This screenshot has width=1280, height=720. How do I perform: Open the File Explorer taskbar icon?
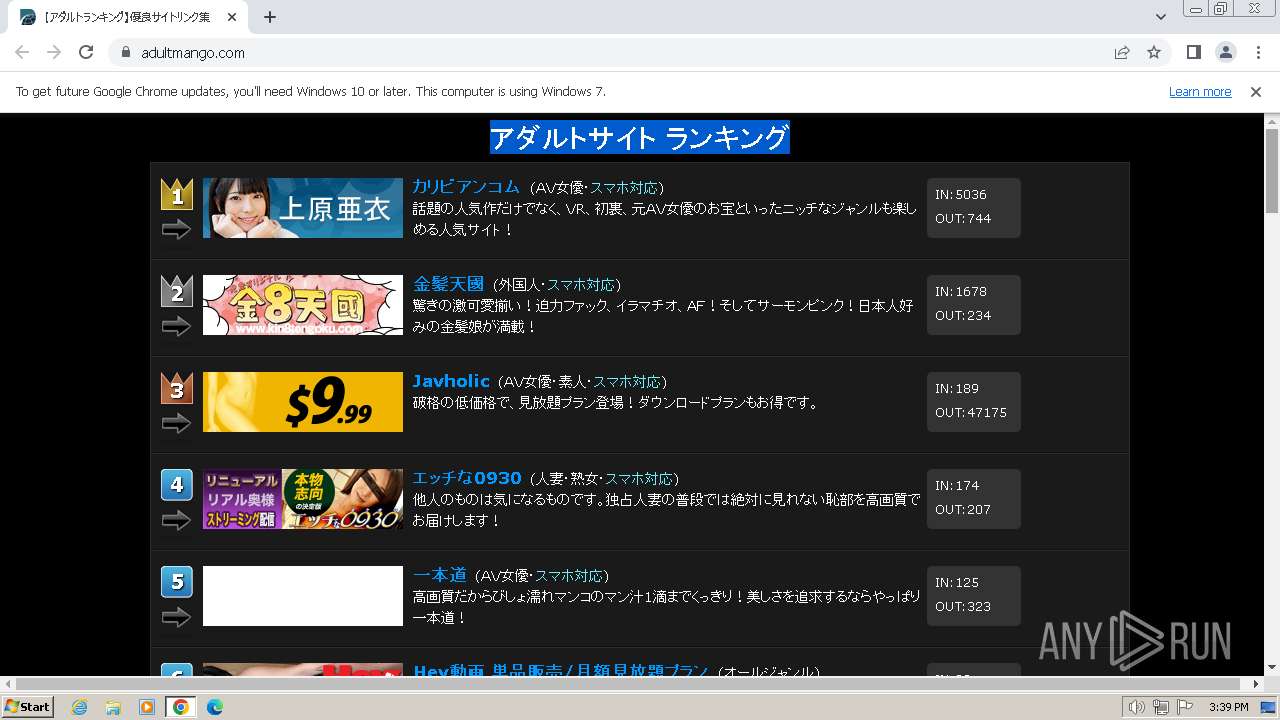click(113, 707)
